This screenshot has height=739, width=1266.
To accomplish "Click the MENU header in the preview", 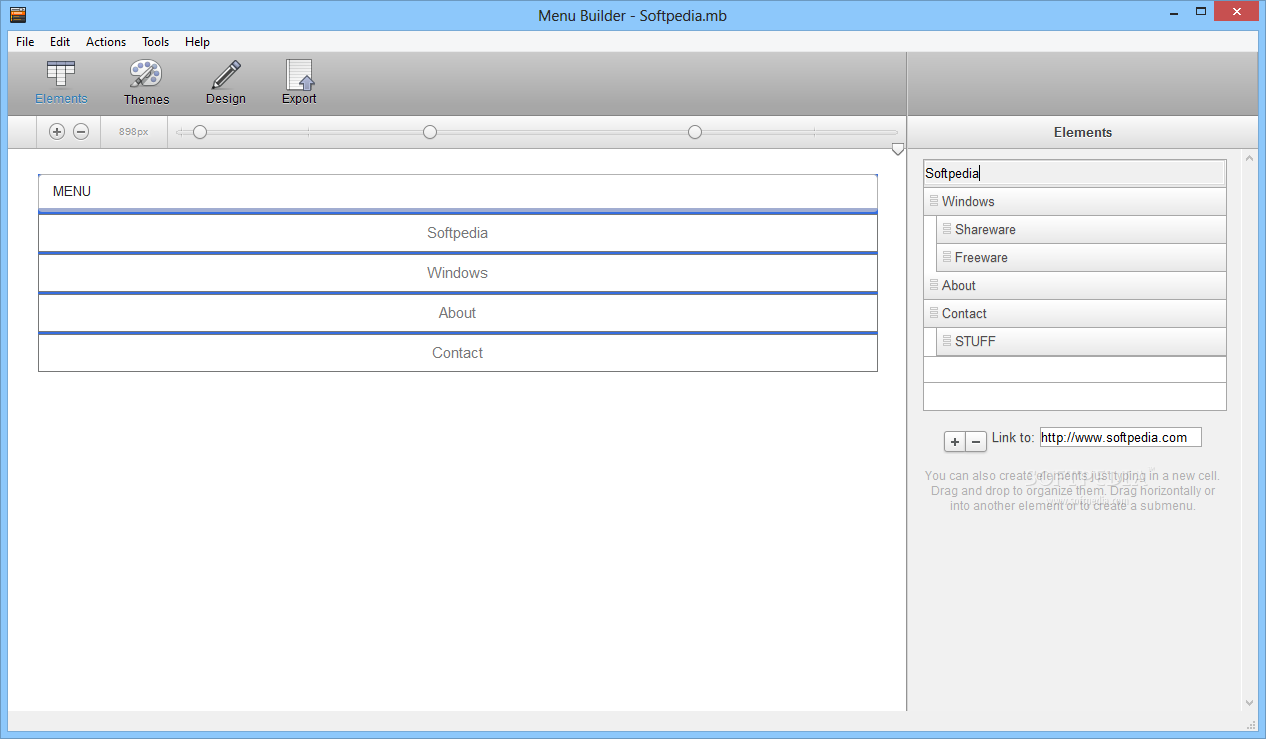I will (x=458, y=191).
